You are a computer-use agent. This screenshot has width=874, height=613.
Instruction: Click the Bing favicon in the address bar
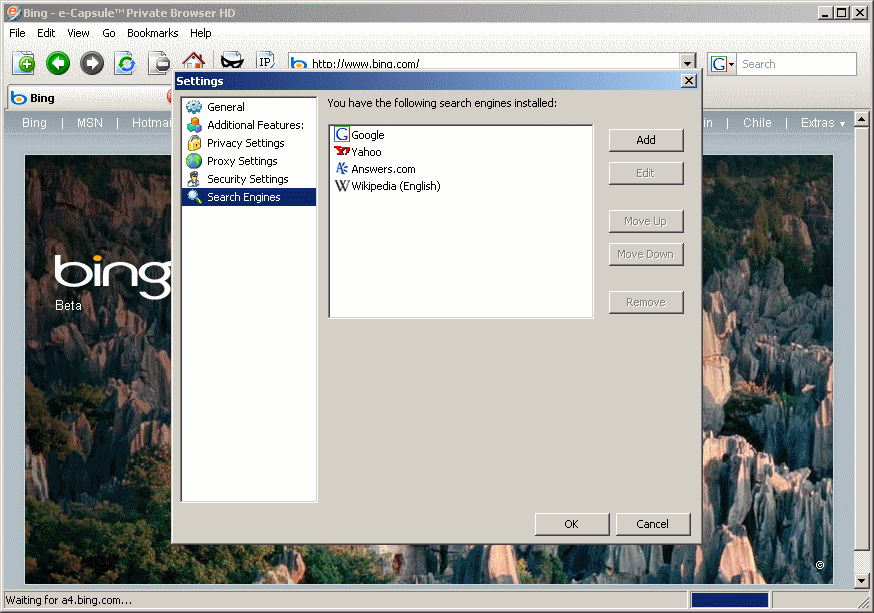click(299, 64)
